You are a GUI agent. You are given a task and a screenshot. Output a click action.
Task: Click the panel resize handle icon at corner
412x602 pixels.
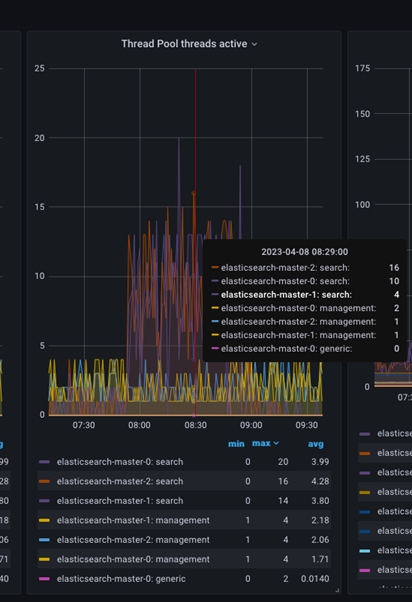[x=337, y=590]
